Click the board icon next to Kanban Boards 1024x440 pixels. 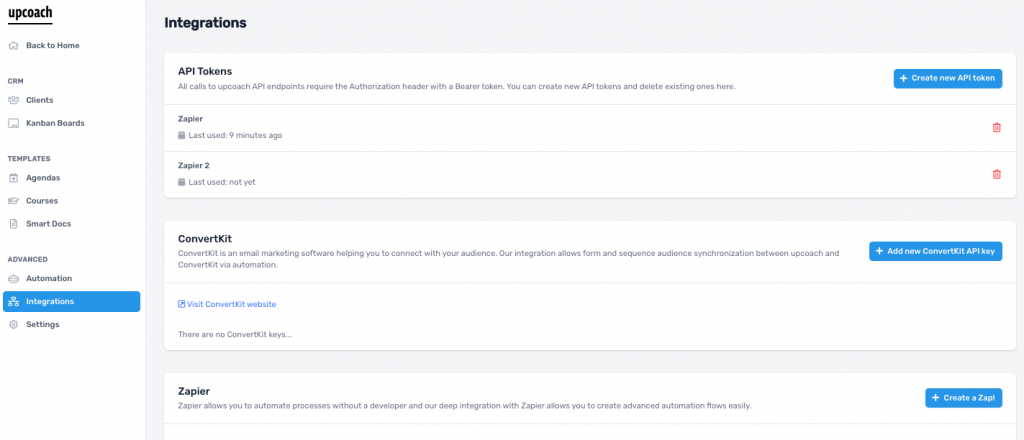pyautogui.click(x=13, y=123)
